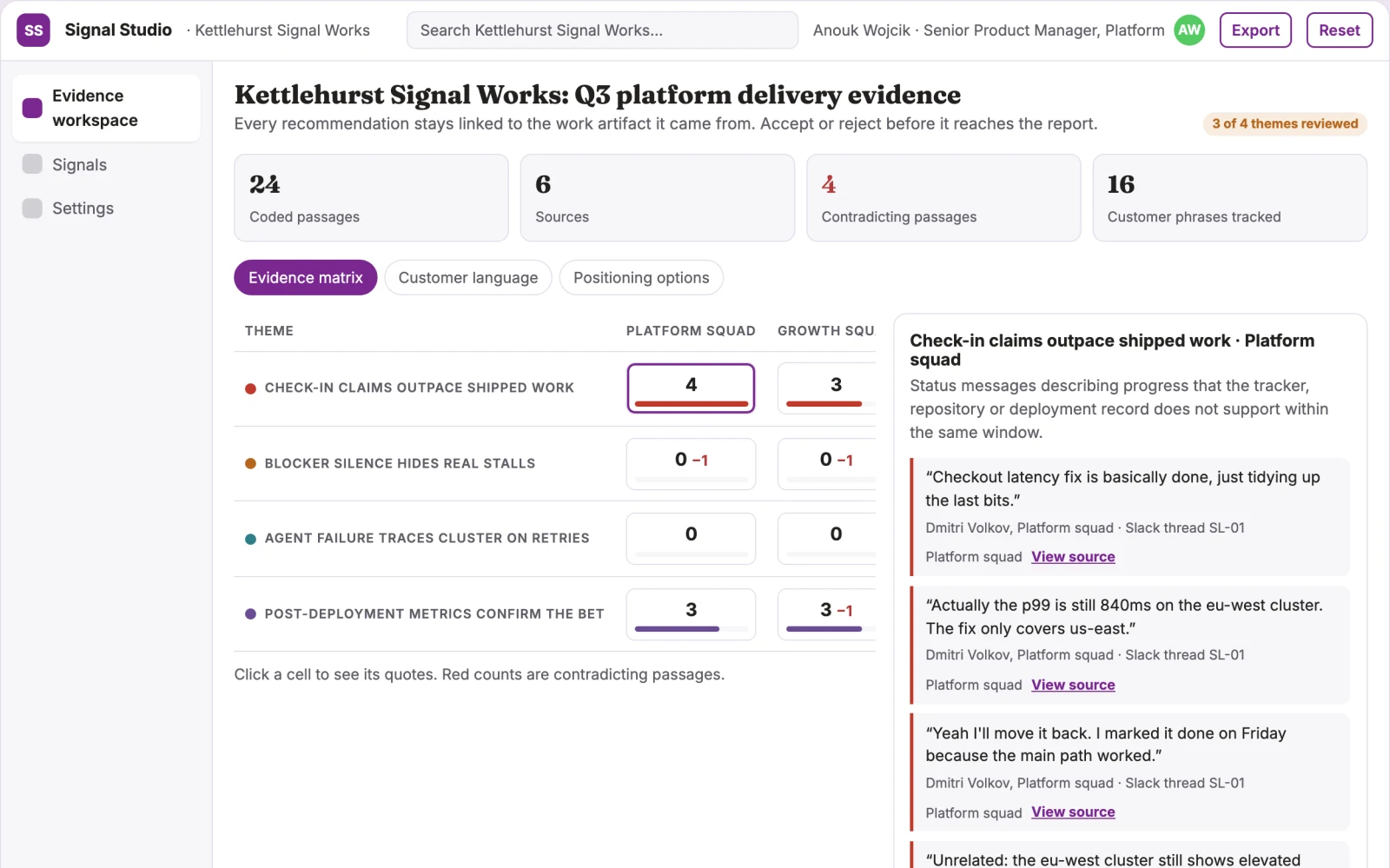Click the 'Post-deployment metrics confirm the bet' label
The height and width of the screenshot is (868, 1390).
[x=434, y=614]
